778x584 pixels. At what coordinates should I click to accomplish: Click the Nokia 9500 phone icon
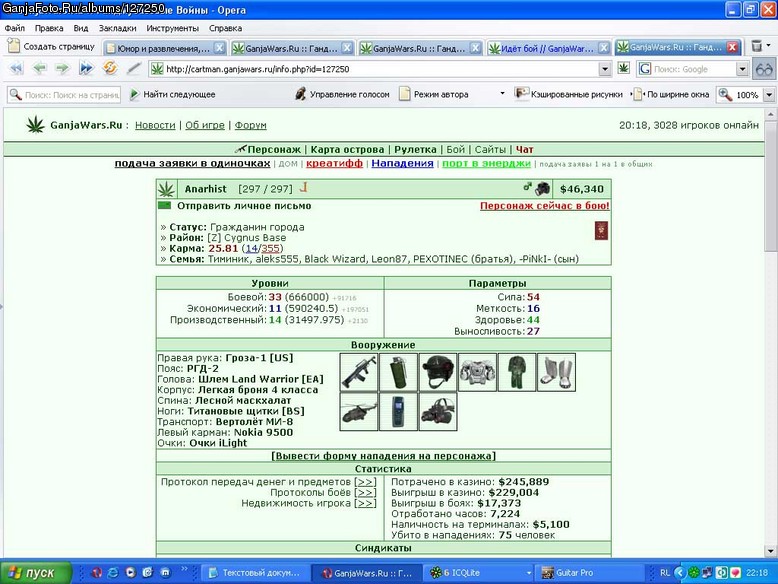[398, 411]
